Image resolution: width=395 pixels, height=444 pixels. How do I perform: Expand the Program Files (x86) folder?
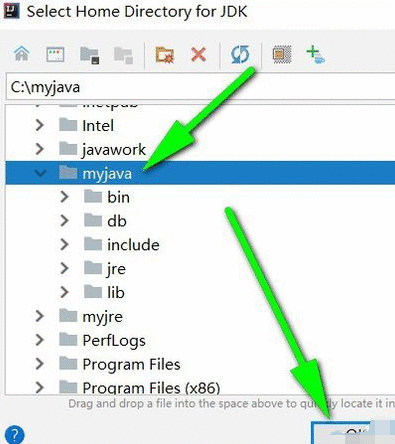pyautogui.click(x=40, y=387)
